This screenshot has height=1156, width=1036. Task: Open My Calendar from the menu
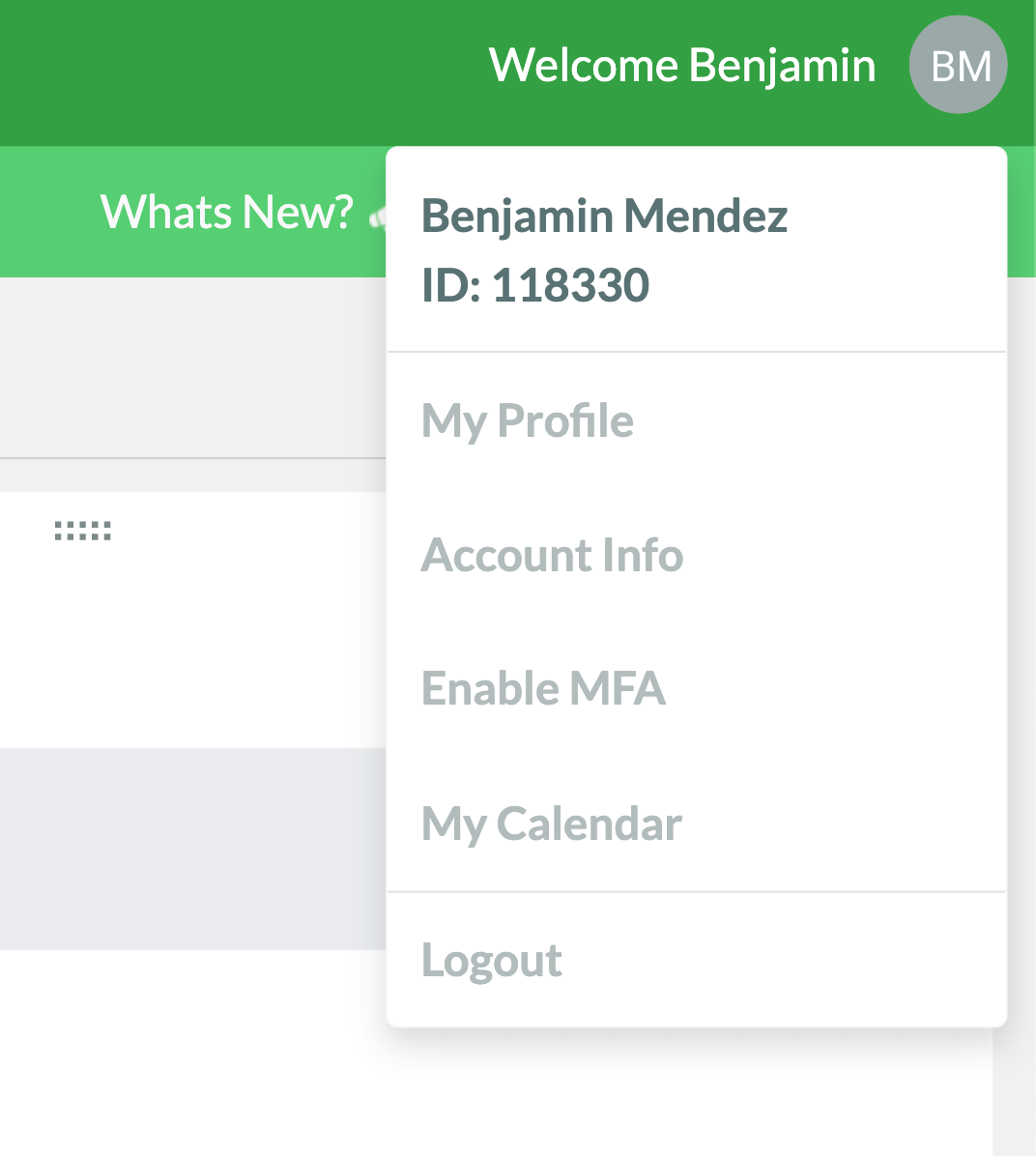[x=552, y=824]
